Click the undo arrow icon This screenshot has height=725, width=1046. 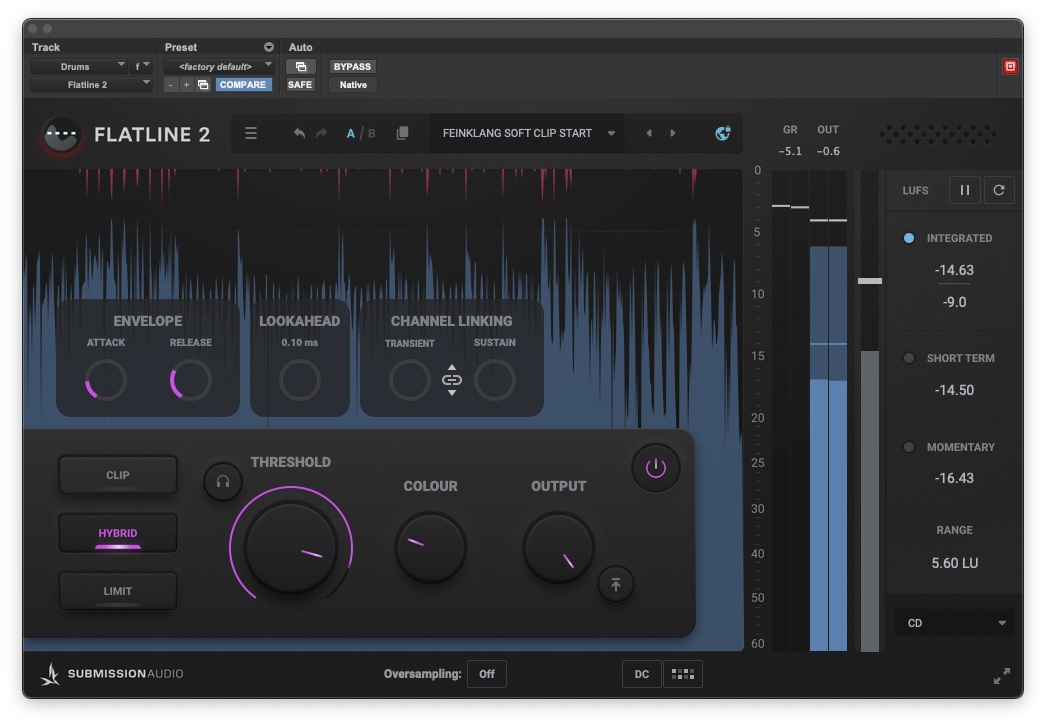[x=299, y=133]
